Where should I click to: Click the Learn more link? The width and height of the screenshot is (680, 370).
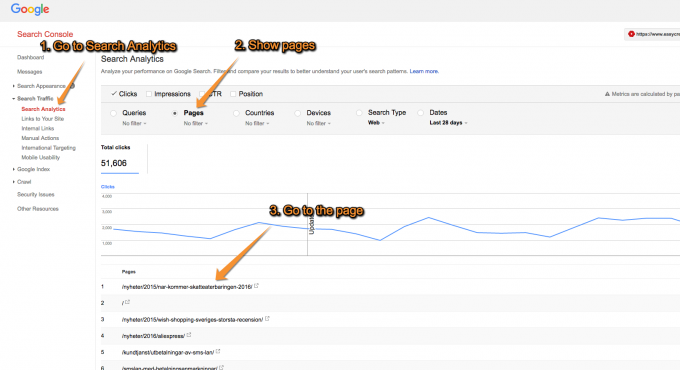pos(424,71)
